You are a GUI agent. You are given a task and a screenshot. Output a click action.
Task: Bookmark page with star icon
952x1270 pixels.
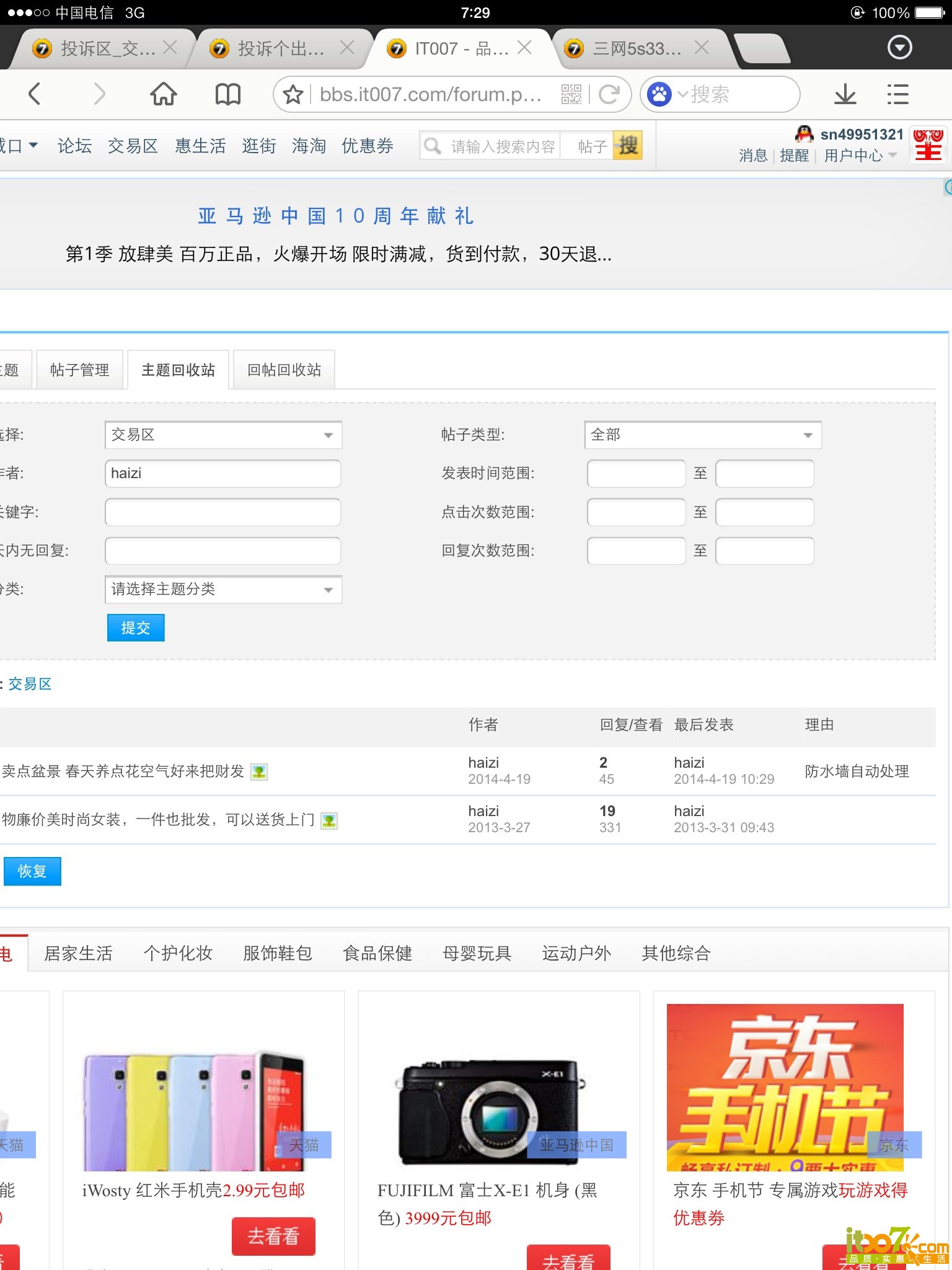[x=293, y=94]
